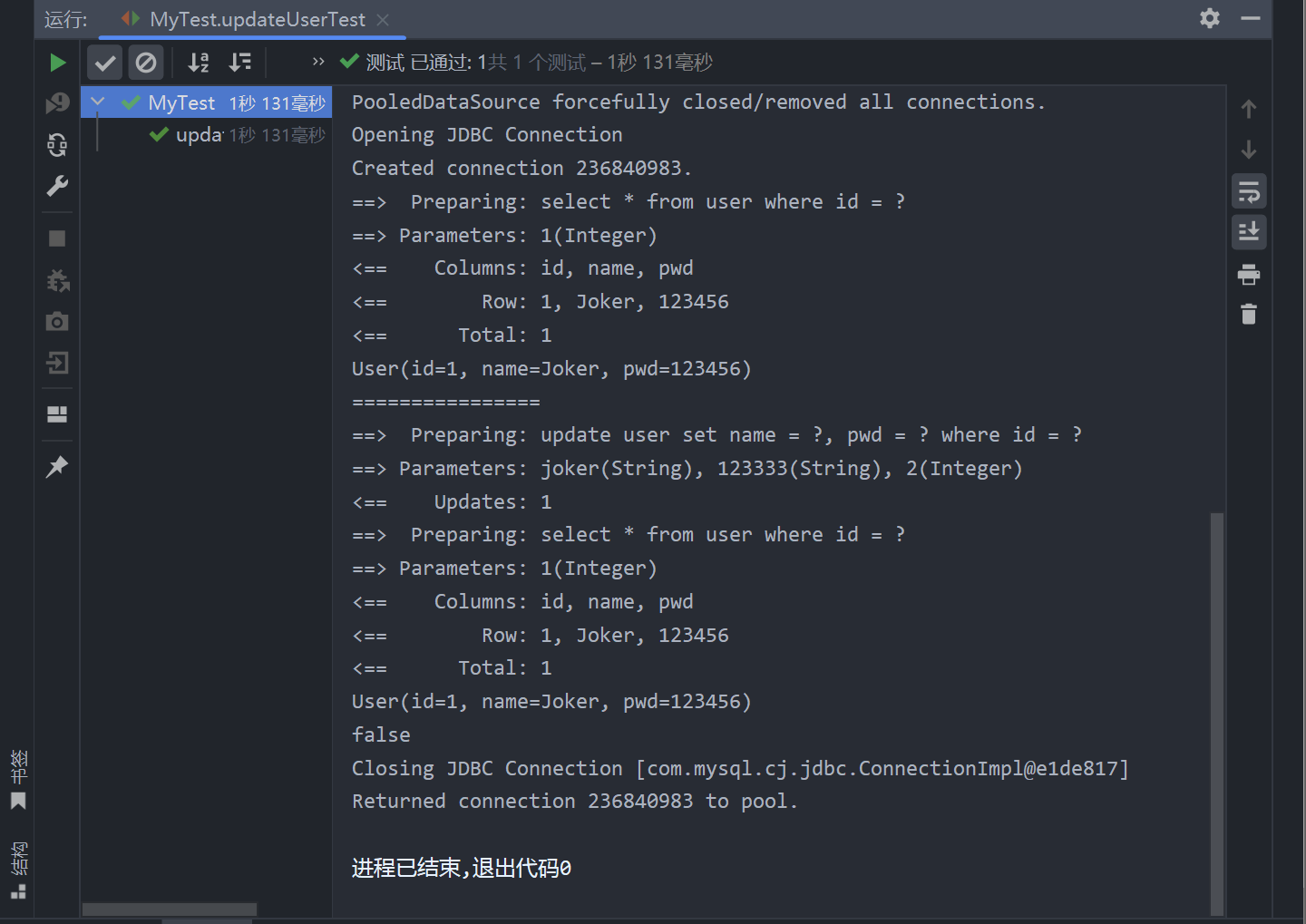
Task: Collapse the MyTest tree node
Action: click(98, 102)
